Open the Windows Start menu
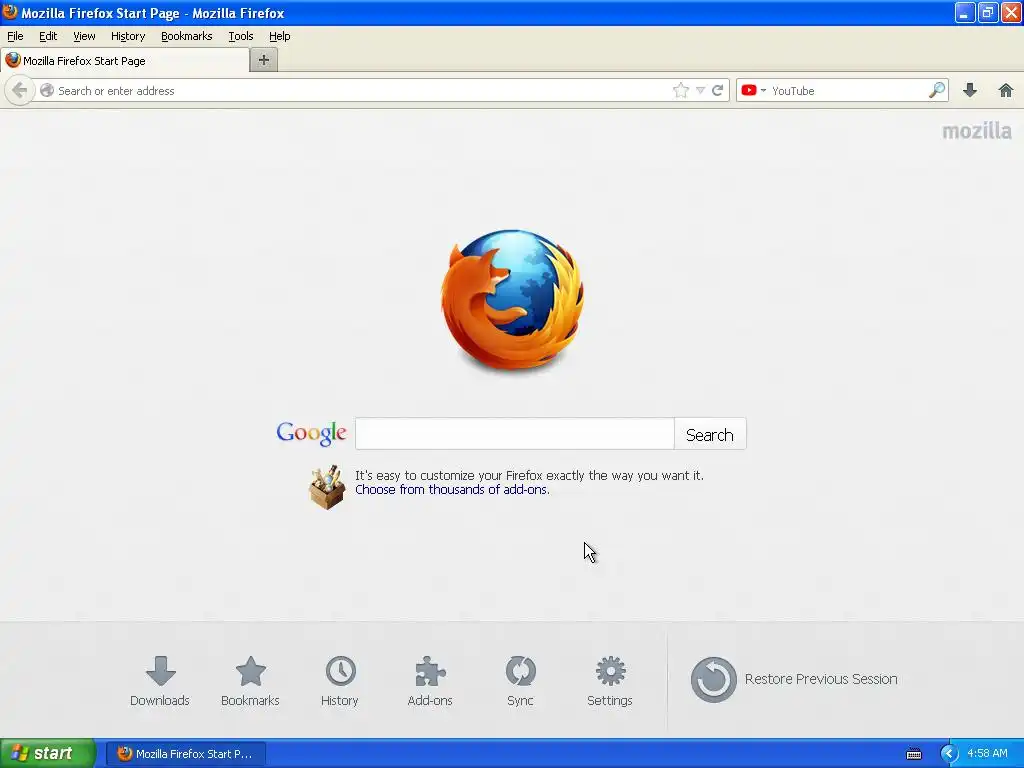This screenshot has width=1024, height=768. tap(48, 753)
